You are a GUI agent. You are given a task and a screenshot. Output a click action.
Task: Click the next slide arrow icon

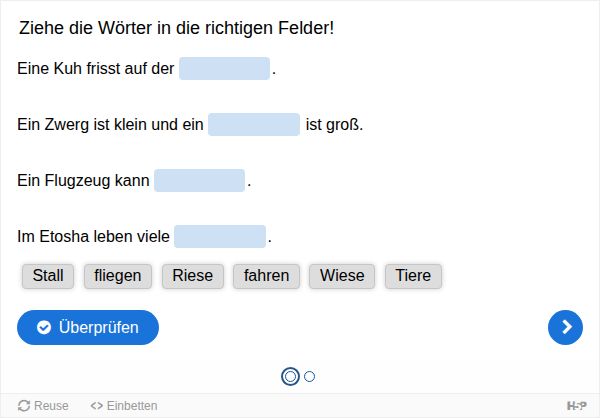pos(565,327)
